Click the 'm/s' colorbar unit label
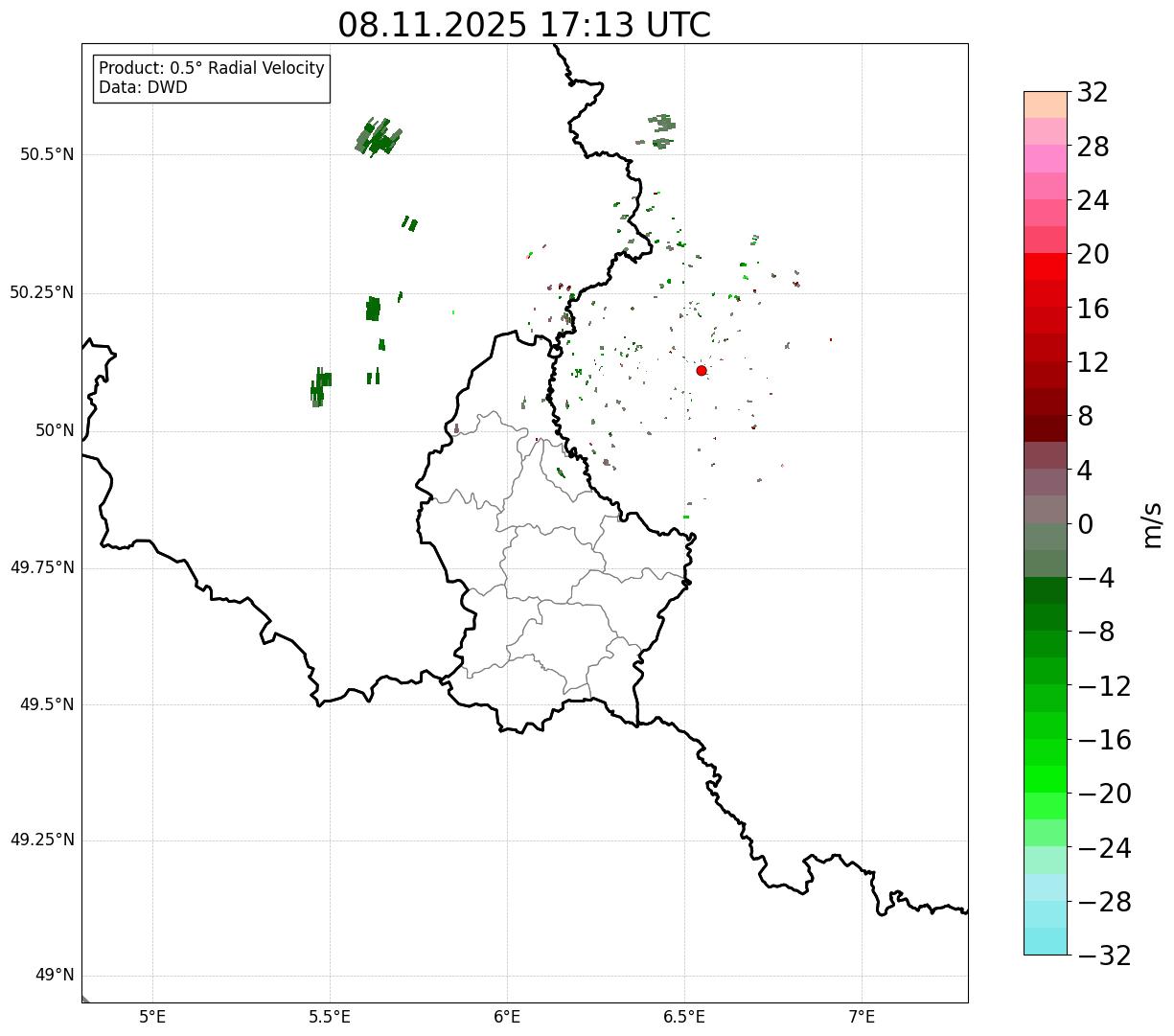Viewport: 1174px width, 1036px height. coord(1151,524)
